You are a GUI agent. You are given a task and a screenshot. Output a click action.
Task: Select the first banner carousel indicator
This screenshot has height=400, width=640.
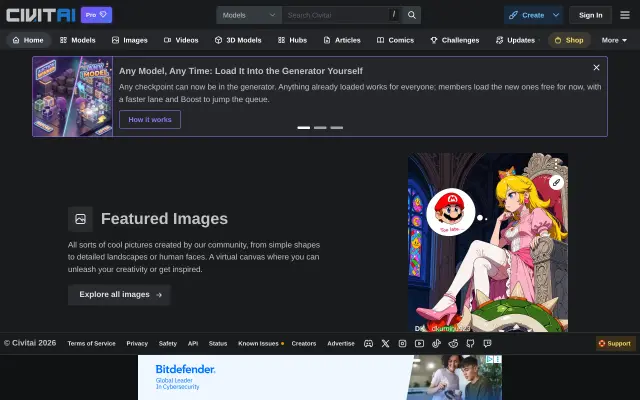coord(304,128)
